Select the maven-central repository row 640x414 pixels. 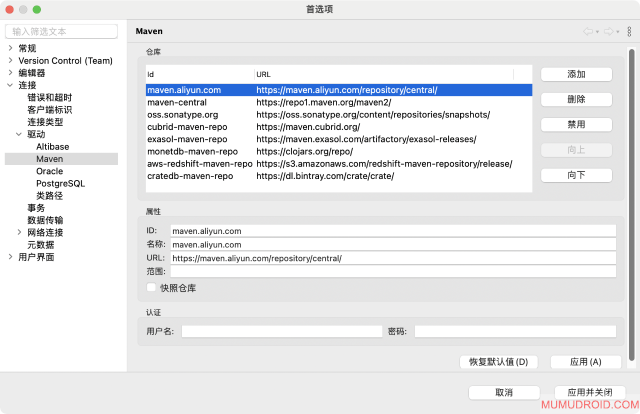[x=339, y=102]
